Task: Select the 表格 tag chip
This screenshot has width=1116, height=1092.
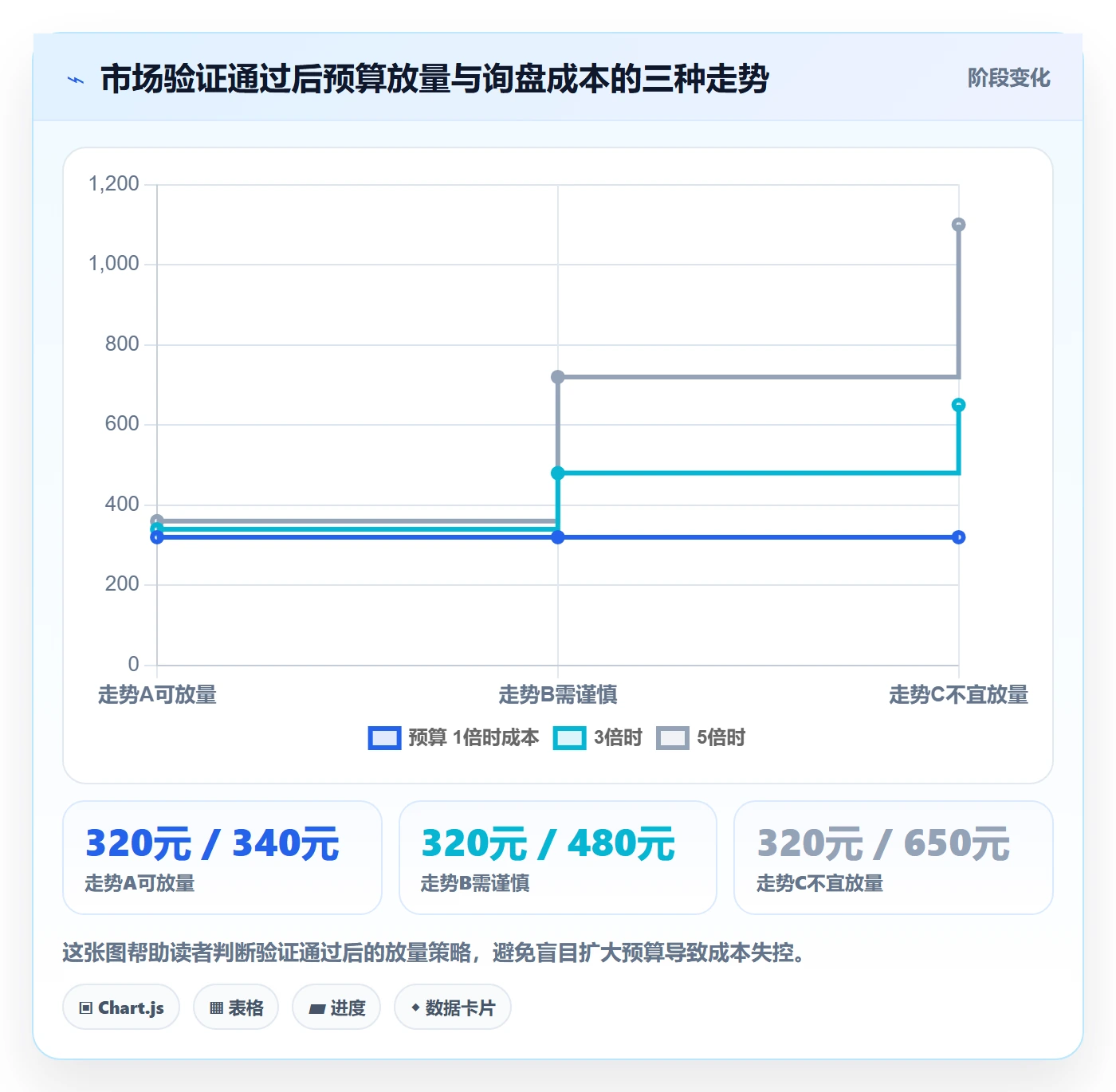Action: tap(236, 1008)
